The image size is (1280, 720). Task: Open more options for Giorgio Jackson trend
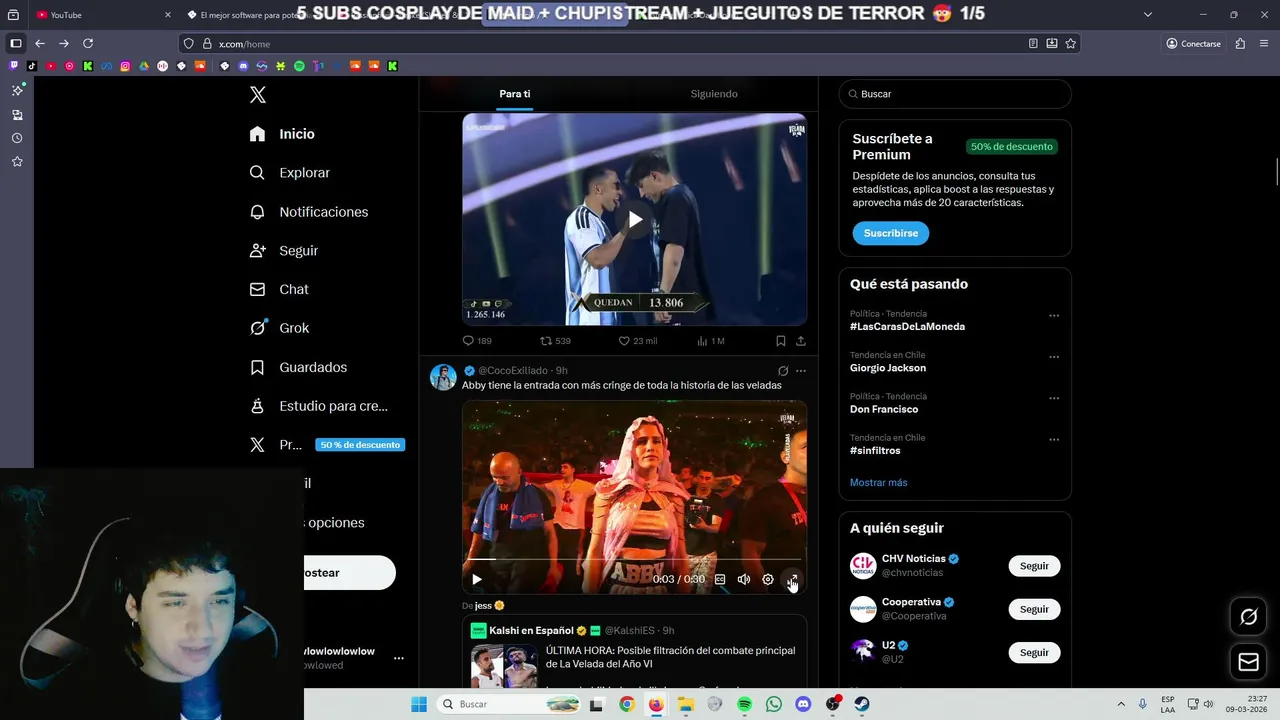[x=1054, y=357]
